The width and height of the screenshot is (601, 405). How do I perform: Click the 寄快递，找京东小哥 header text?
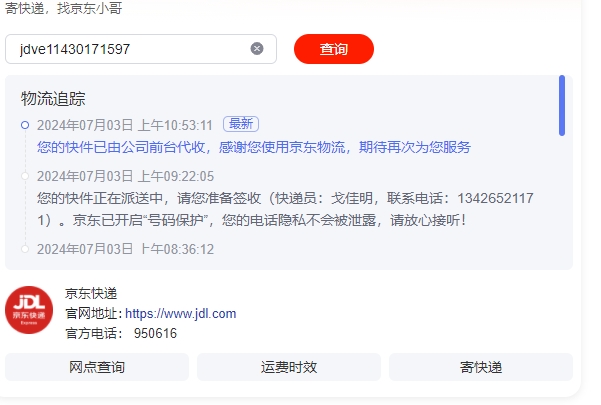[64, 8]
